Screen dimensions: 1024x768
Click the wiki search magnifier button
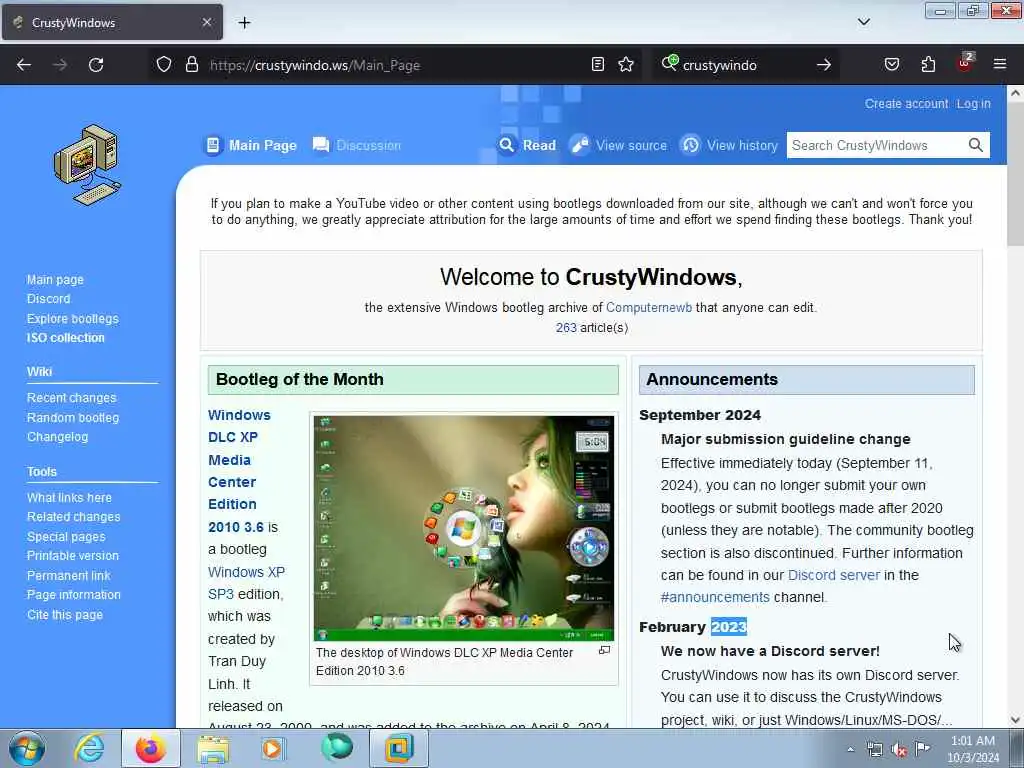pyautogui.click(x=975, y=145)
